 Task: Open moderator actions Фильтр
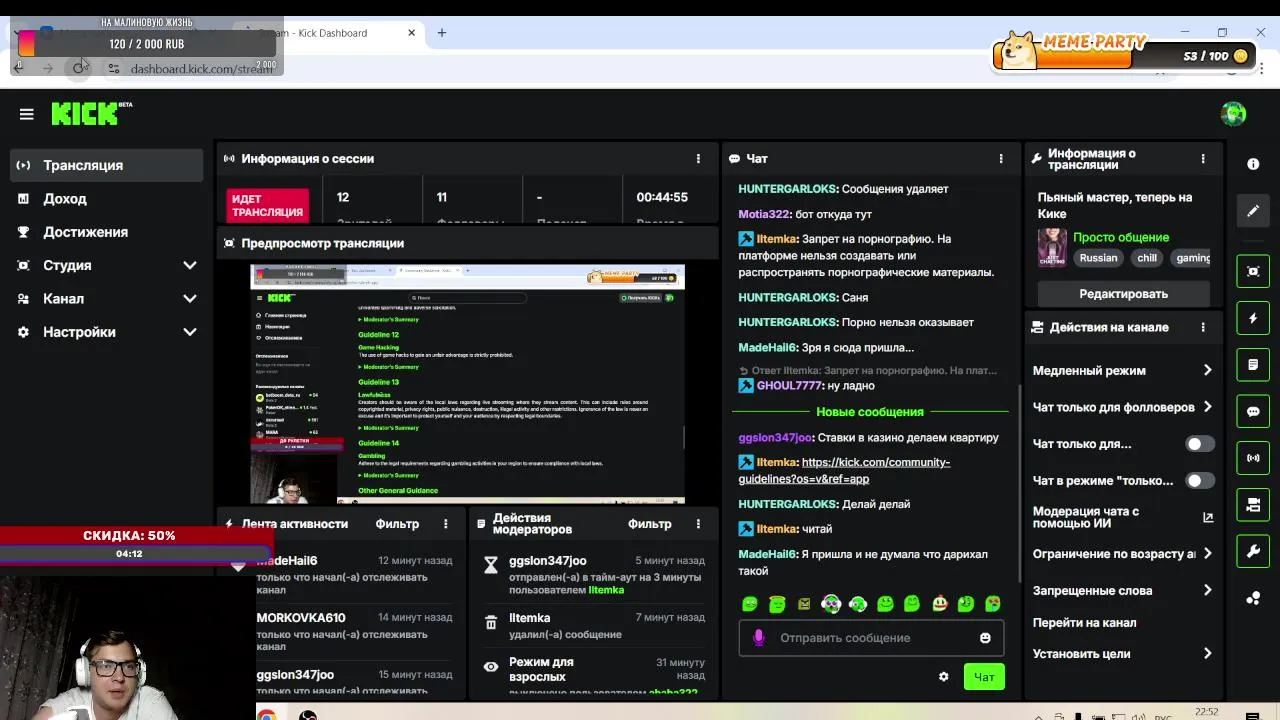click(x=650, y=524)
